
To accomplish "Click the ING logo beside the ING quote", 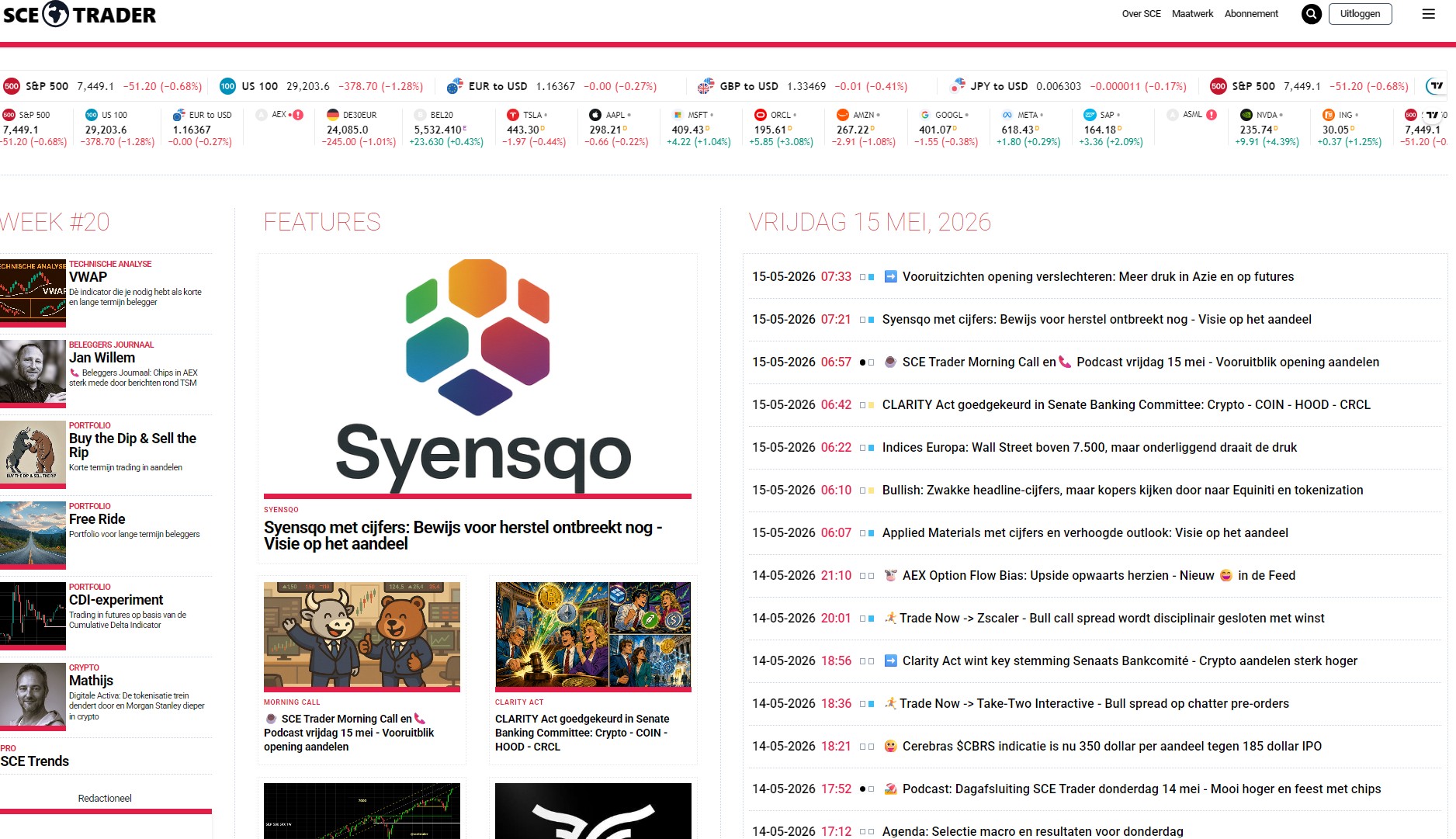I will pos(1329,115).
